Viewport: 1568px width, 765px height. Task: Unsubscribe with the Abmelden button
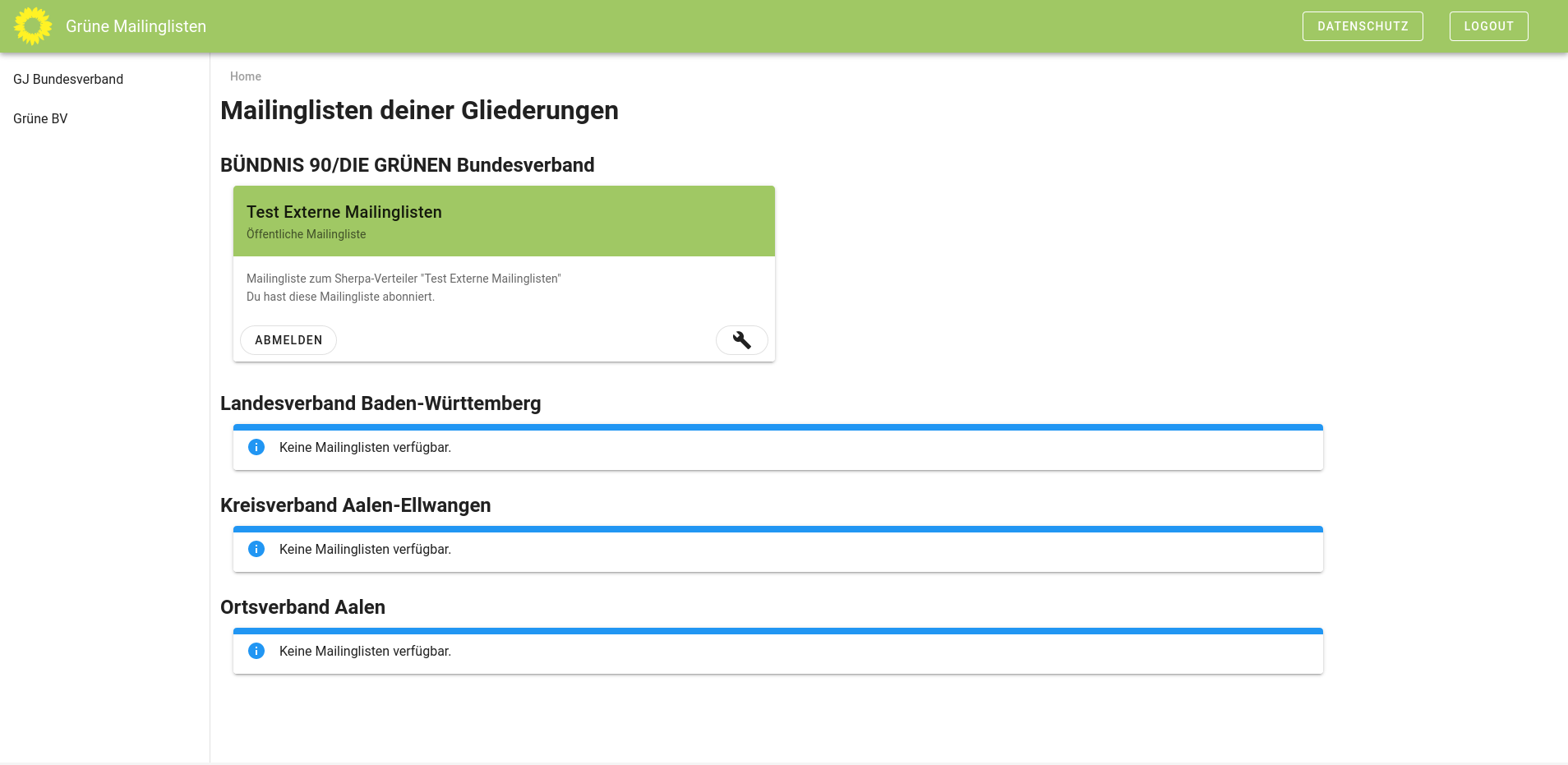coord(288,340)
